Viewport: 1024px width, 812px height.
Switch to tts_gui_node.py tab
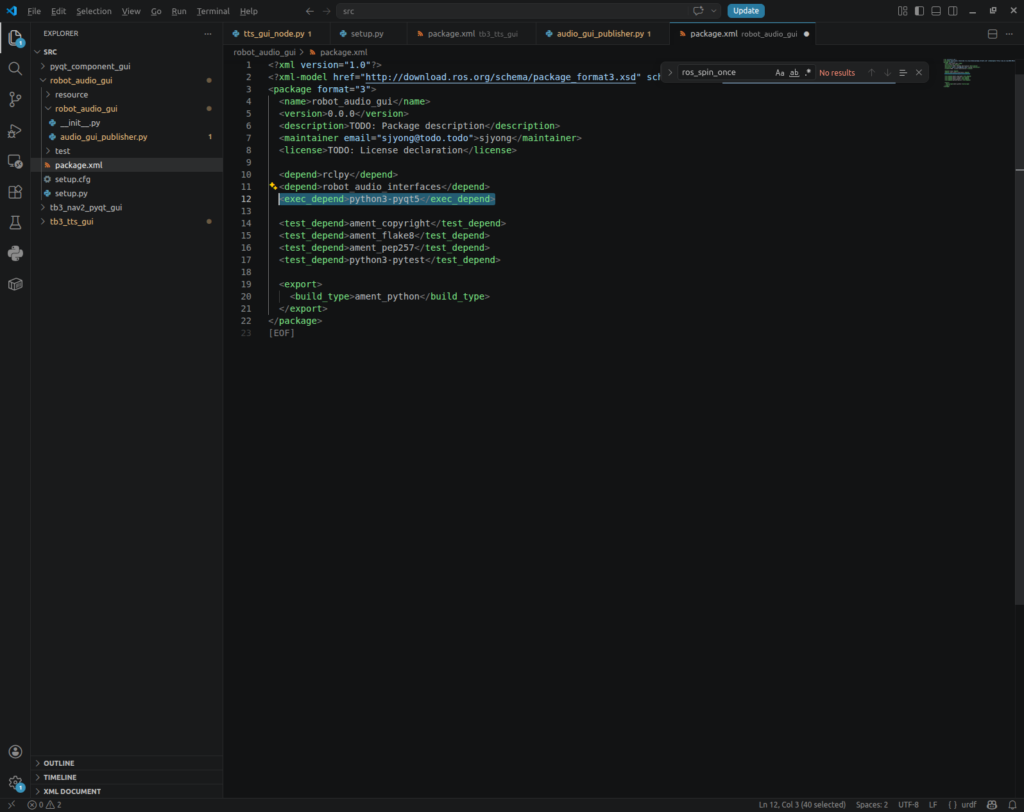(273, 34)
